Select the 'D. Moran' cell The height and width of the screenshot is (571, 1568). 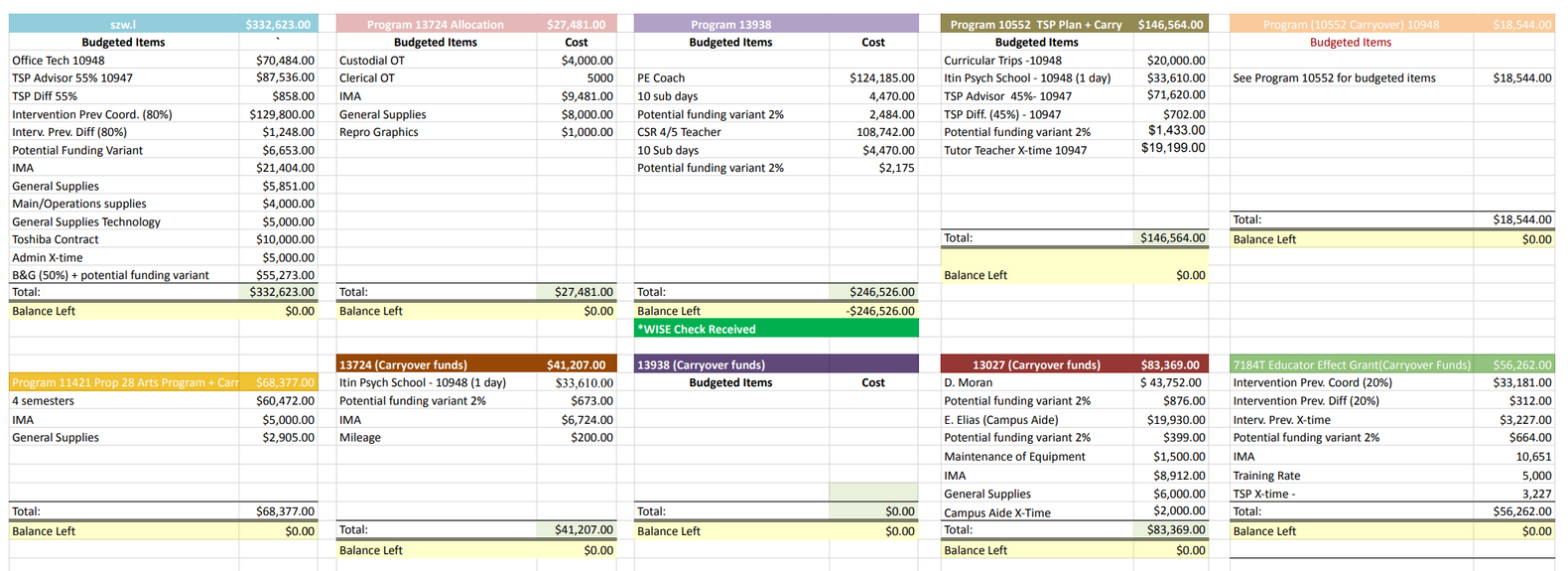point(1036,382)
